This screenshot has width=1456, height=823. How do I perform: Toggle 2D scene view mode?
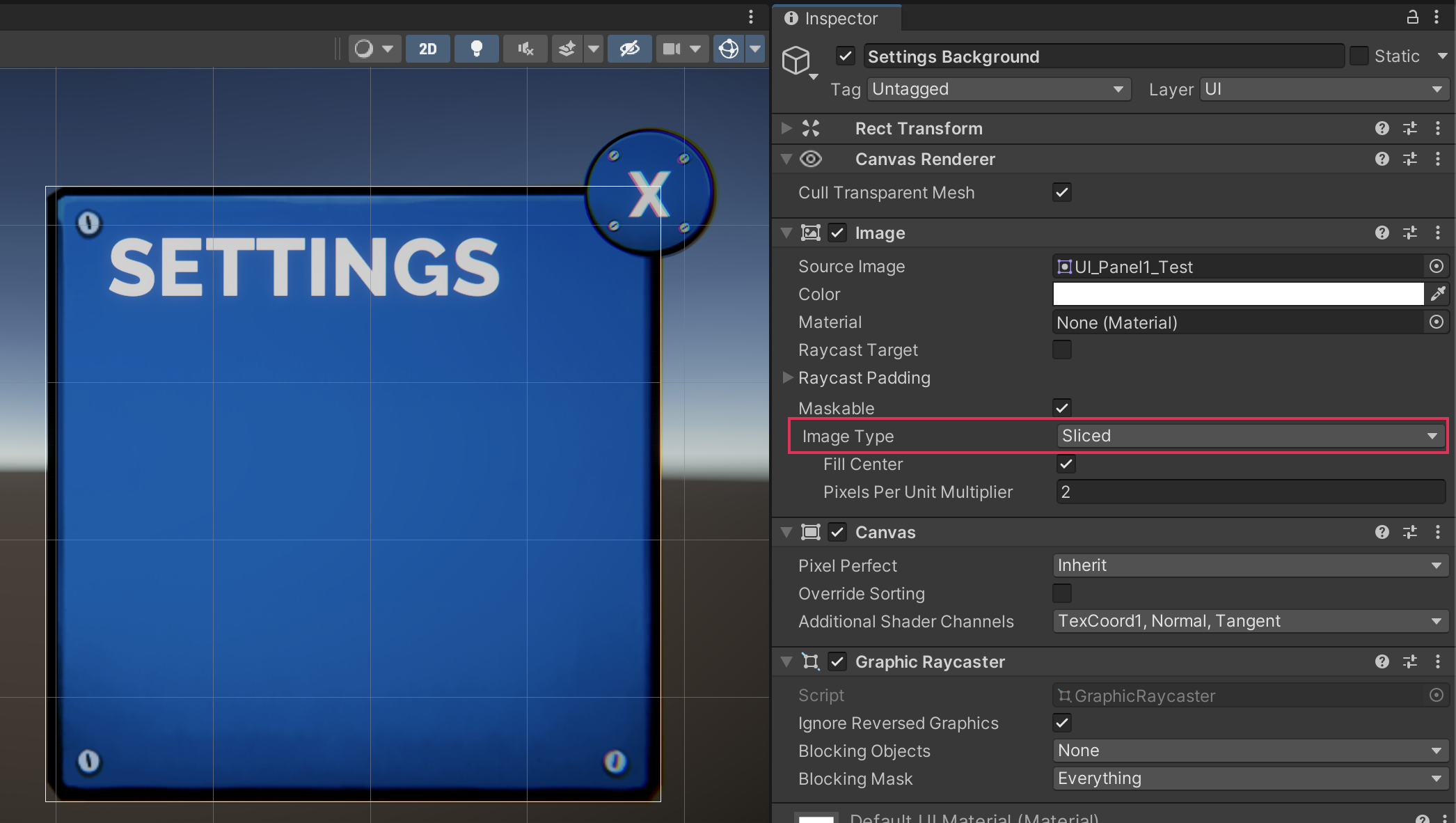pos(427,49)
